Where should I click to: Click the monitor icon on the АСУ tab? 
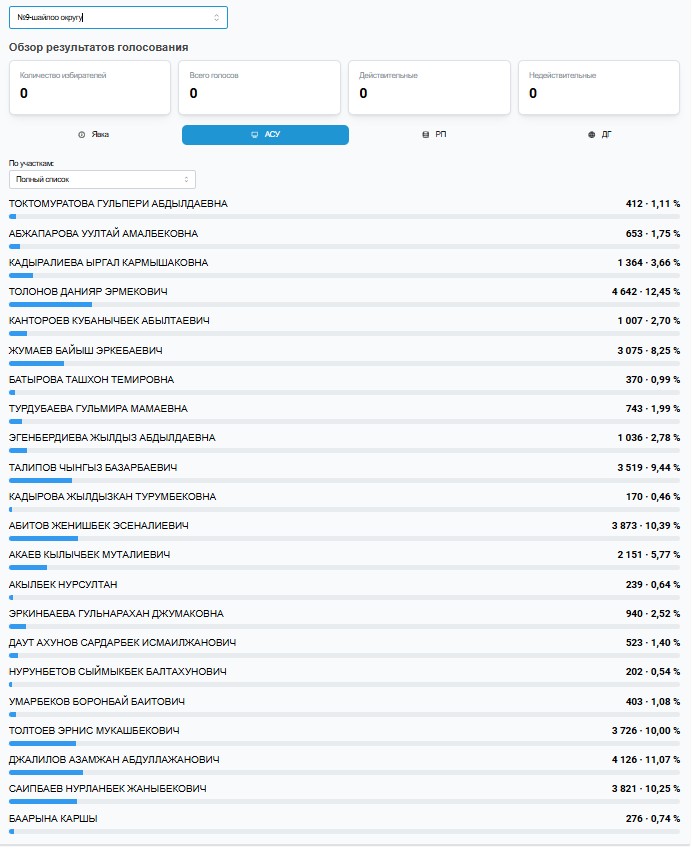[254, 134]
